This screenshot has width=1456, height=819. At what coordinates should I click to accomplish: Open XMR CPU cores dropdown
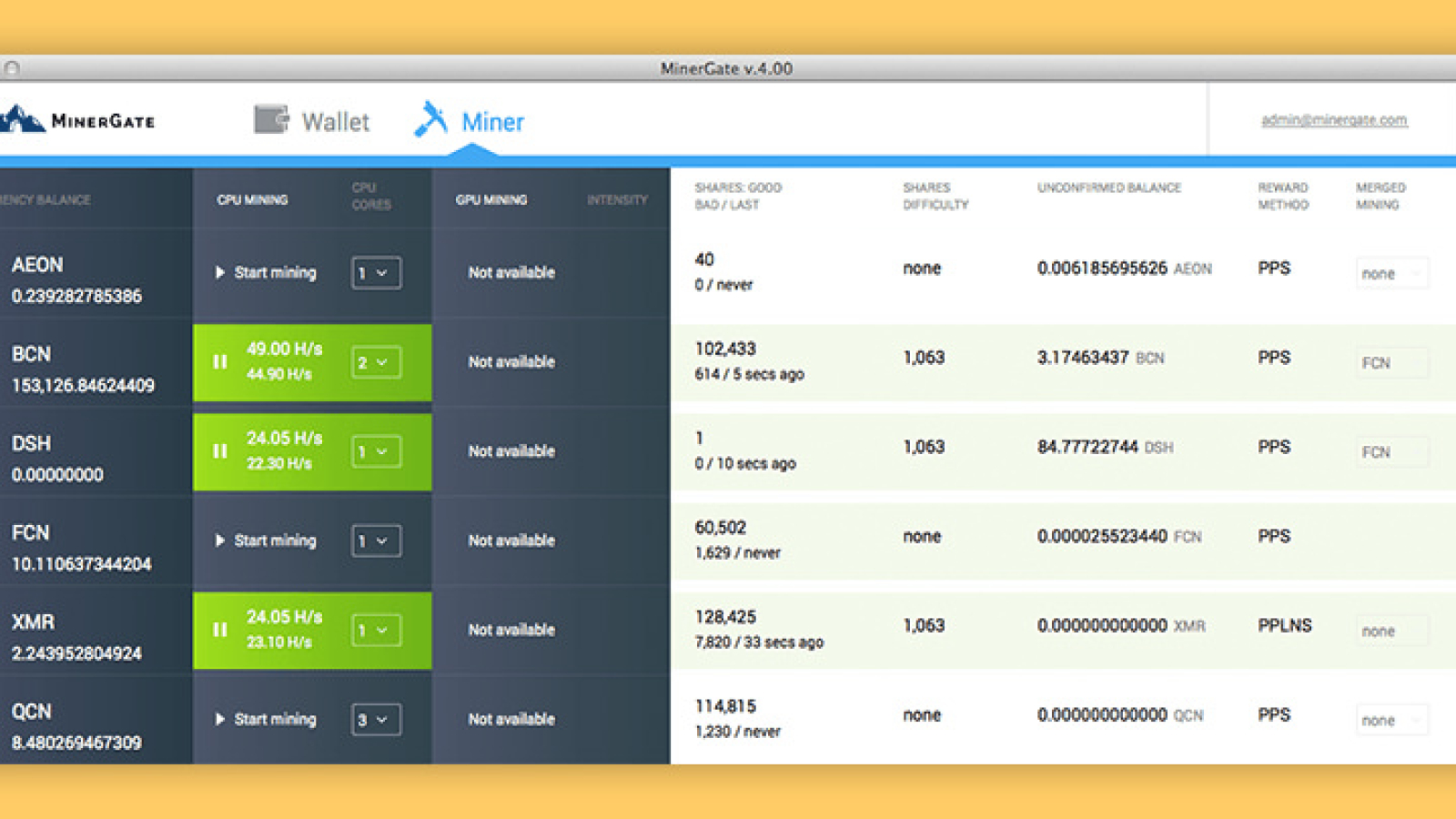[x=376, y=630]
